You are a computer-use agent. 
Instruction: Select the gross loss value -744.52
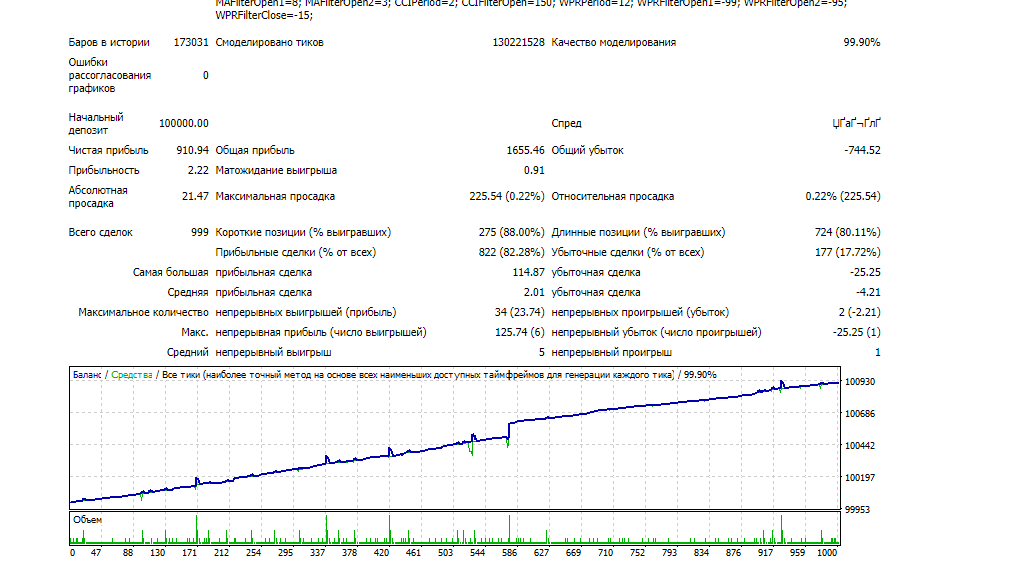862,150
